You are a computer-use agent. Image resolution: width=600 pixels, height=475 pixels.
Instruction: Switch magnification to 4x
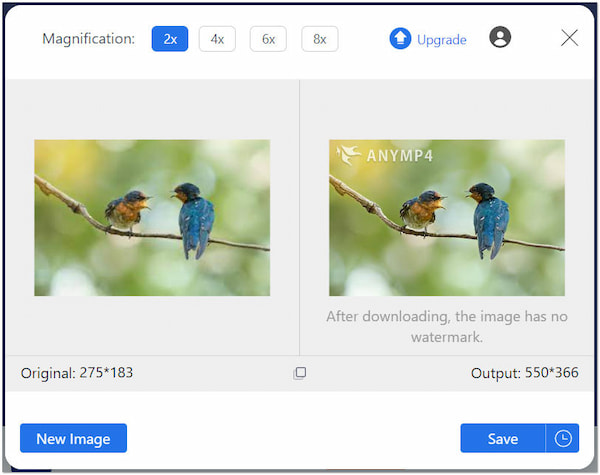point(217,39)
